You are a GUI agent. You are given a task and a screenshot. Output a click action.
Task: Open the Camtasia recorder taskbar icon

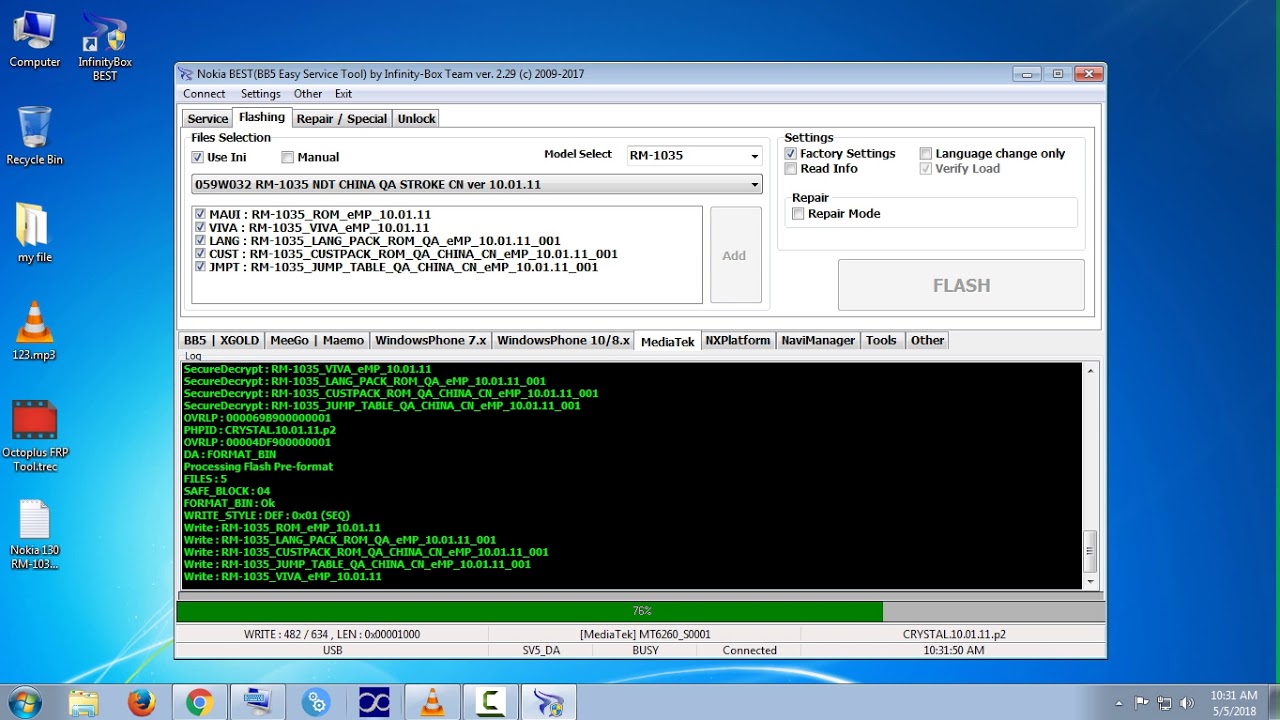coord(491,703)
